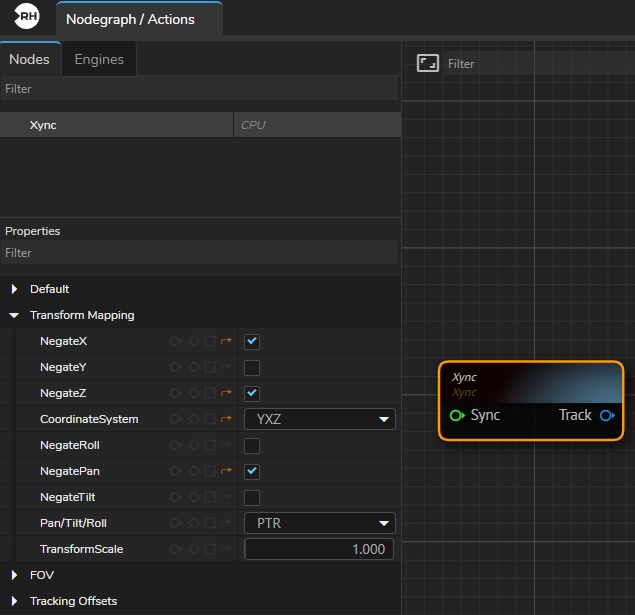
Task: Click the TransformScale value field
Action: pyautogui.click(x=320, y=549)
